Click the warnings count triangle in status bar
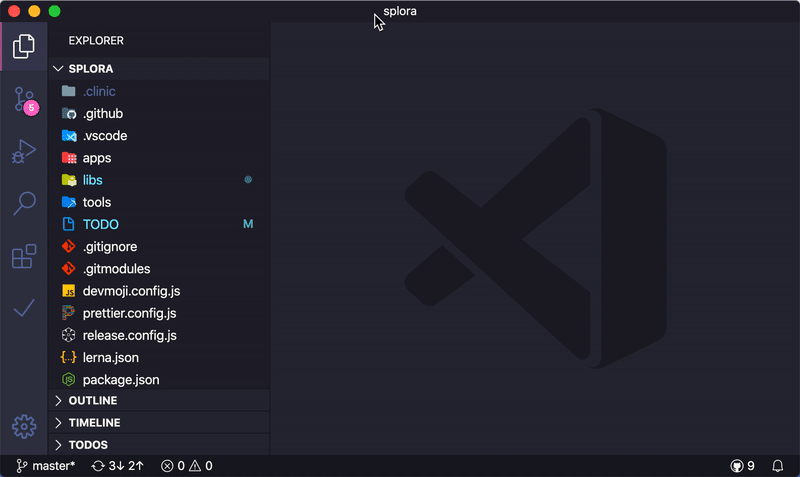Screen dimensions: 800x477 201,466
